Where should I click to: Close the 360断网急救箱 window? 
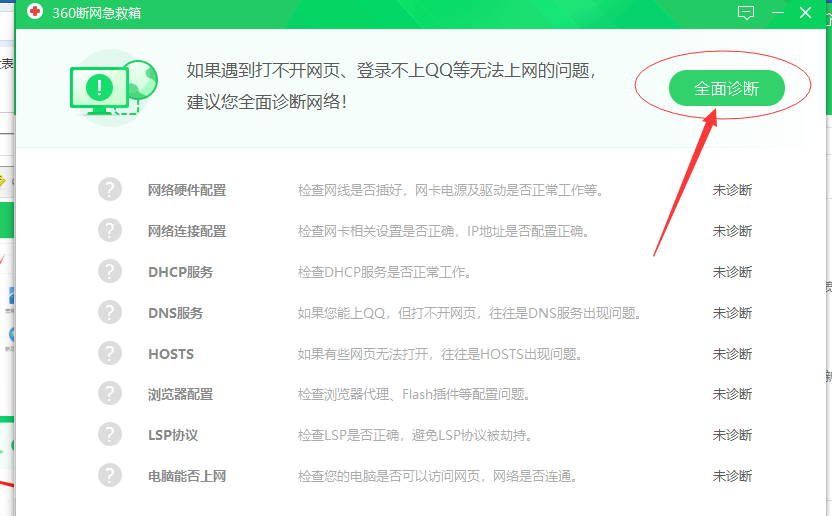tap(805, 12)
